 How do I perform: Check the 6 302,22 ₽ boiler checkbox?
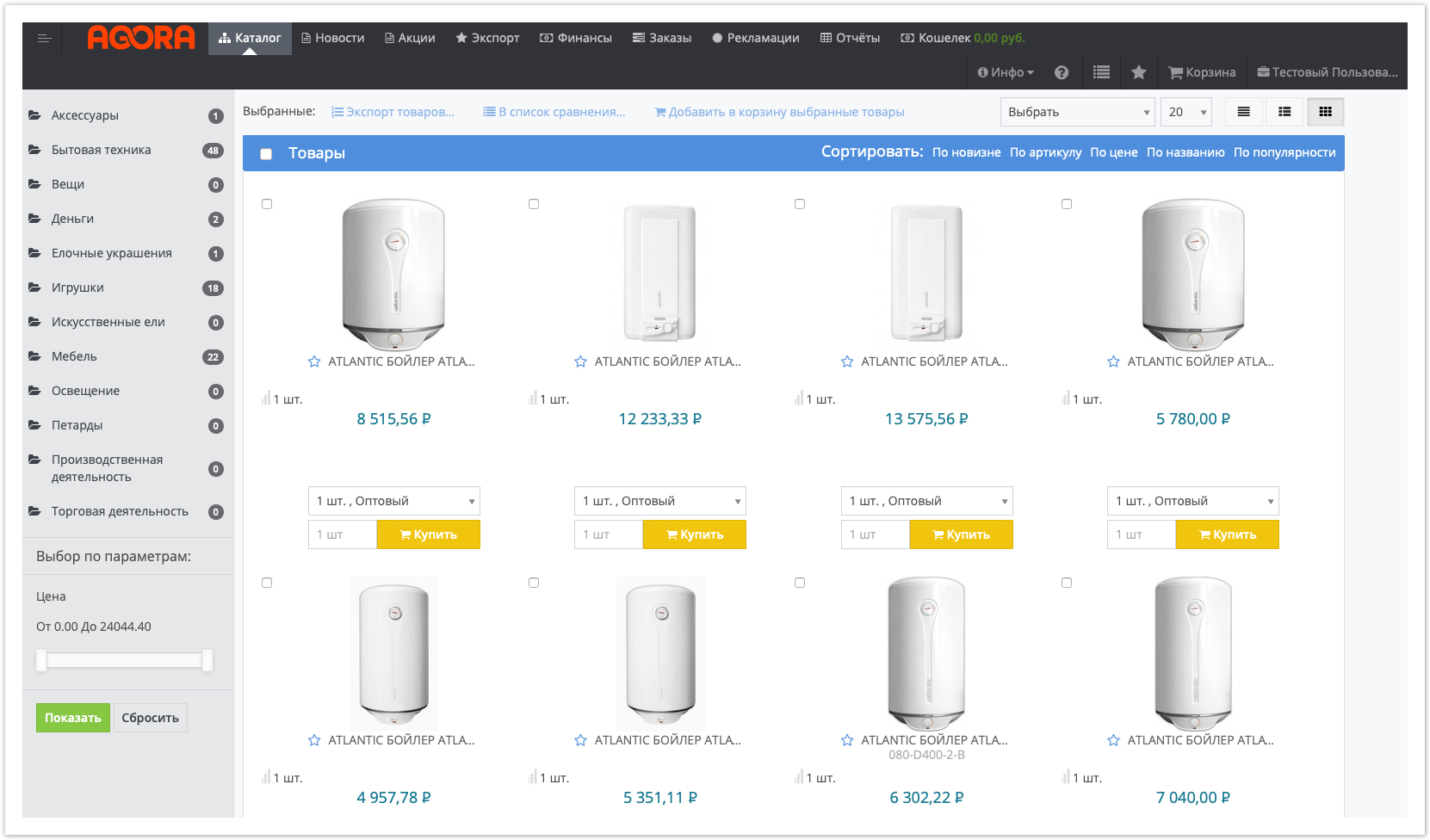pyautogui.click(x=800, y=583)
